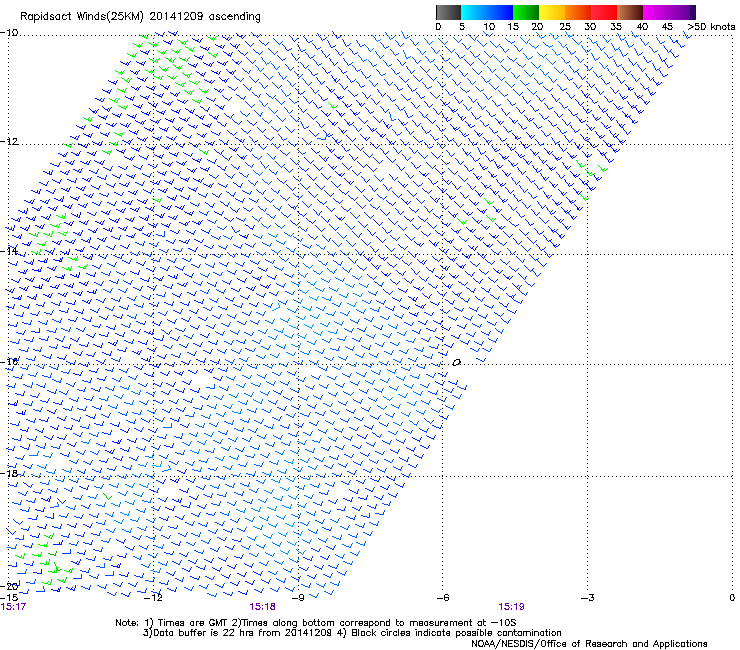Click the black contamination circle near -16 latitude
The width and height of the screenshot is (740, 650).
tap(456, 363)
